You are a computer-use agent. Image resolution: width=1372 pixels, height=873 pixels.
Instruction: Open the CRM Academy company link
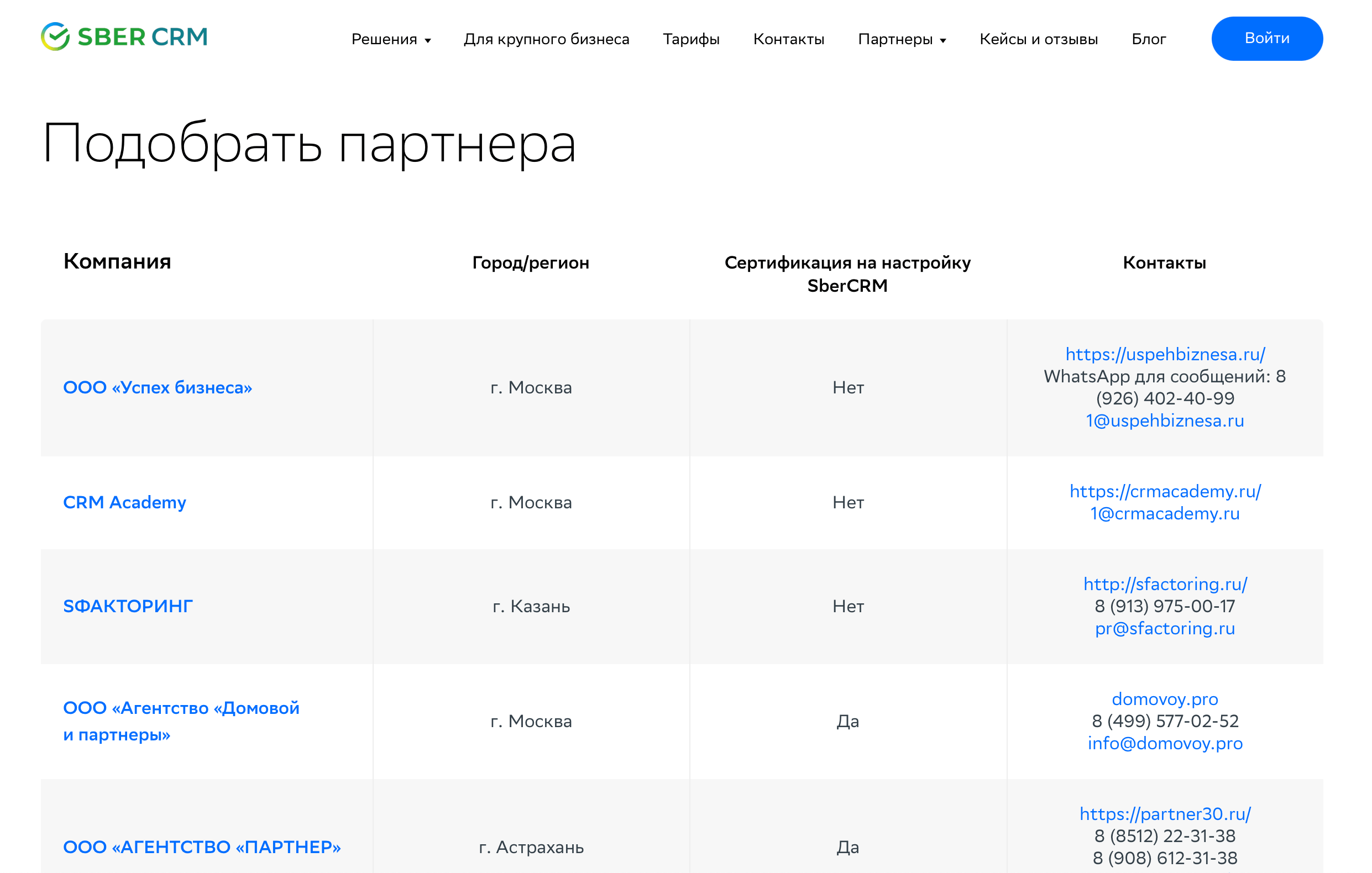[x=124, y=502]
